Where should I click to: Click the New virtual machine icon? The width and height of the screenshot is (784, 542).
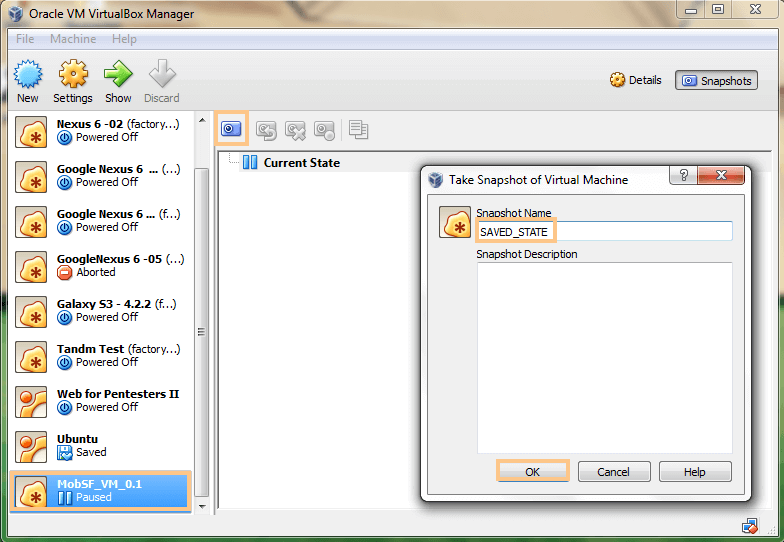[28, 75]
